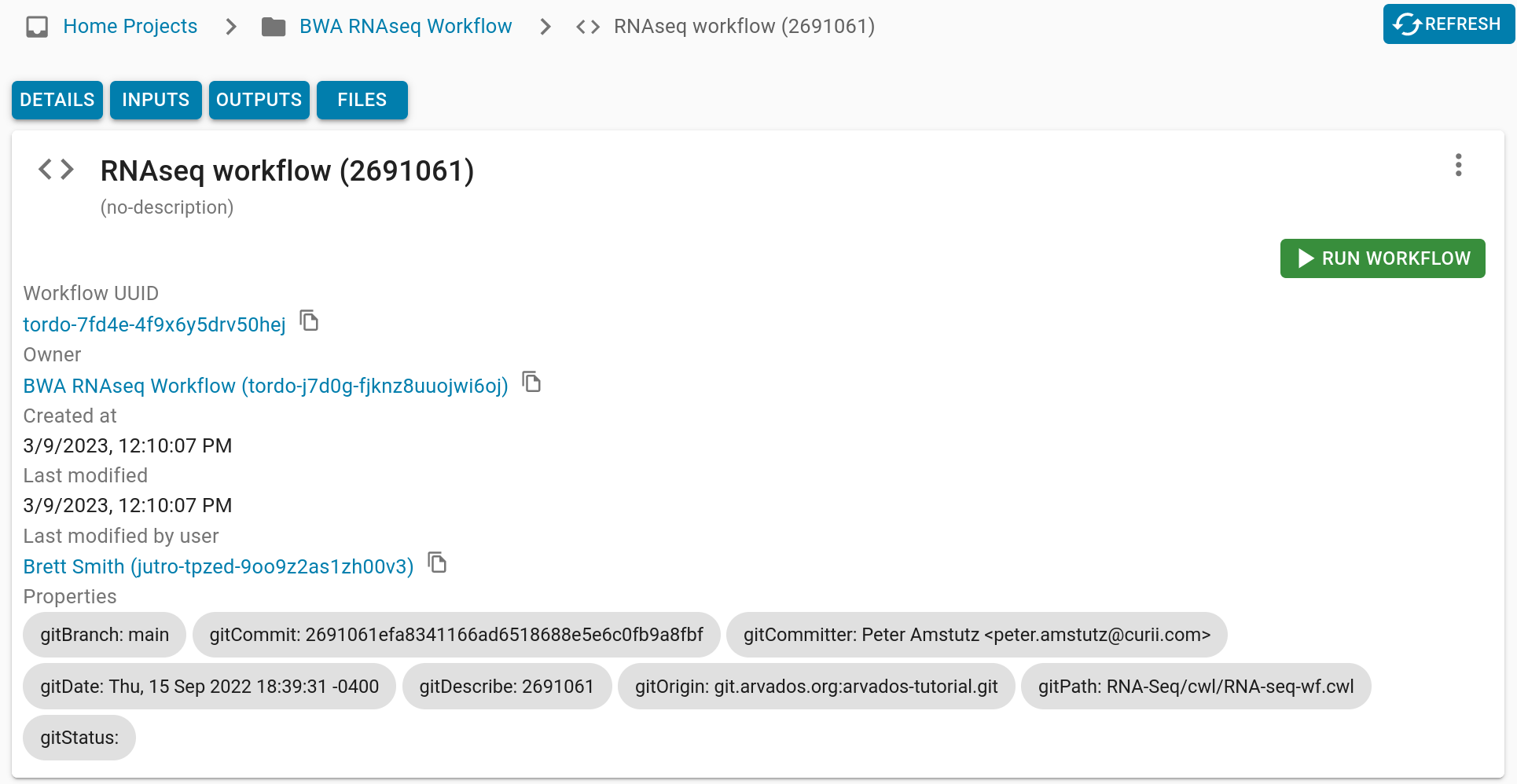Copy the Workflow UUID to clipboard
1517x784 pixels.
coord(310,321)
